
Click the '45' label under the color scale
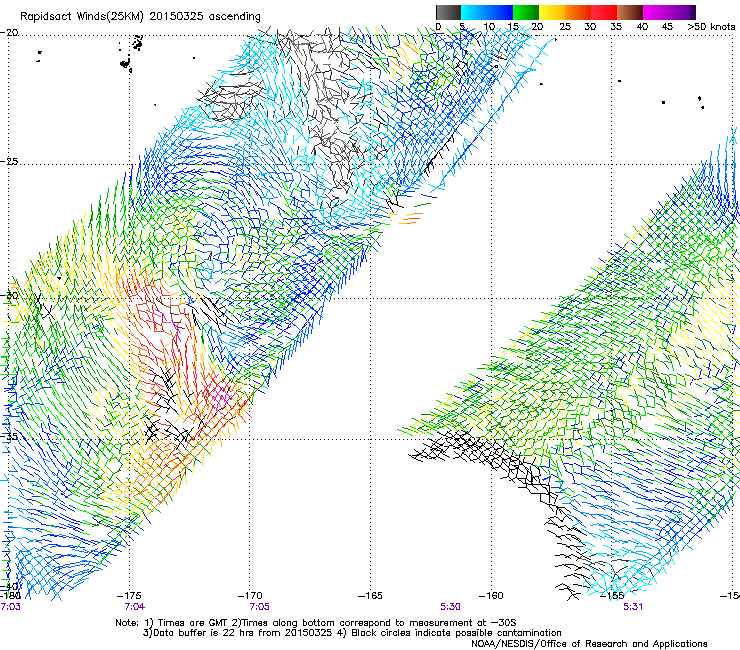click(x=667, y=27)
